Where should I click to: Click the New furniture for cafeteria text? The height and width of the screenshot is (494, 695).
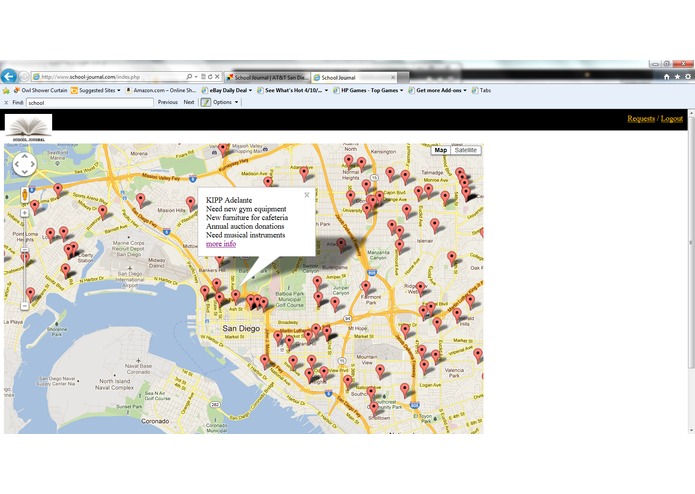(x=247, y=218)
